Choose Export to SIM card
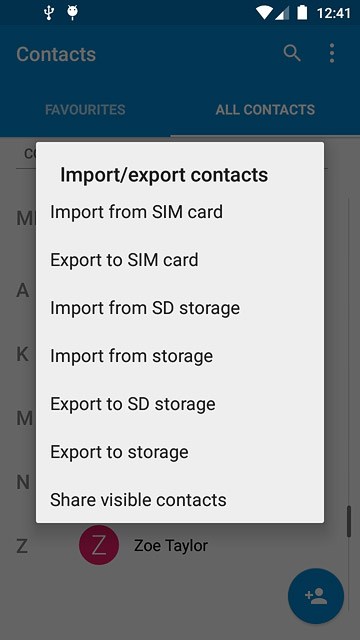 tap(180, 260)
